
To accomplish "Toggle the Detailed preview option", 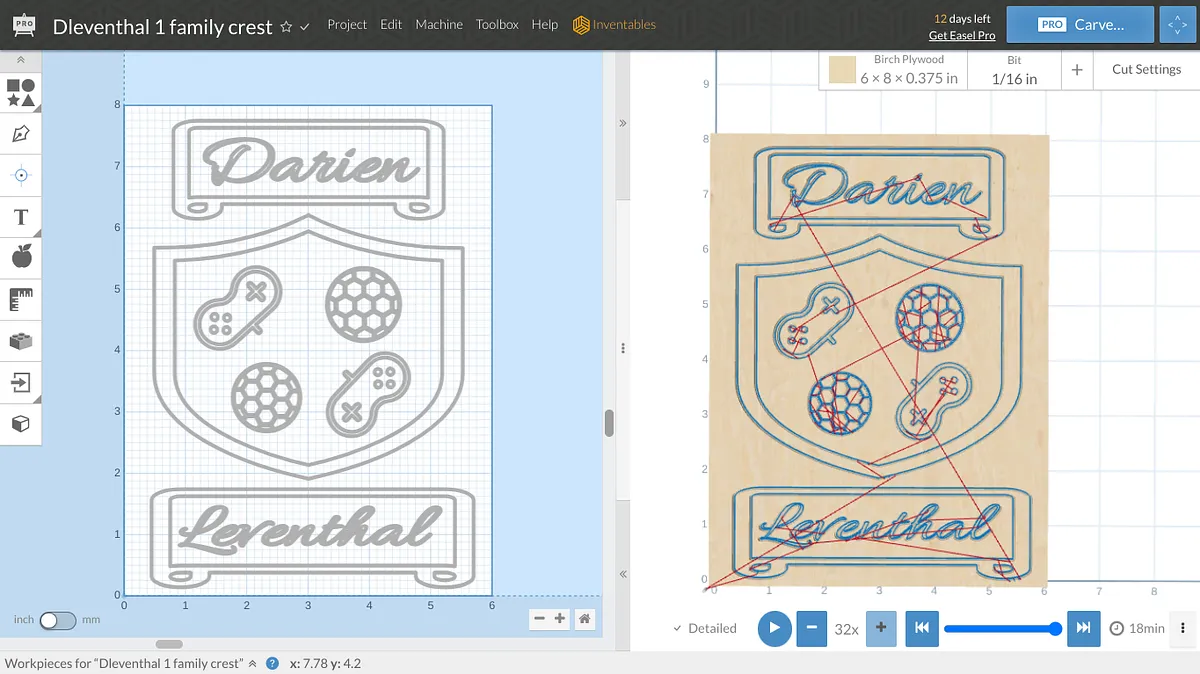I will [705, 628].
